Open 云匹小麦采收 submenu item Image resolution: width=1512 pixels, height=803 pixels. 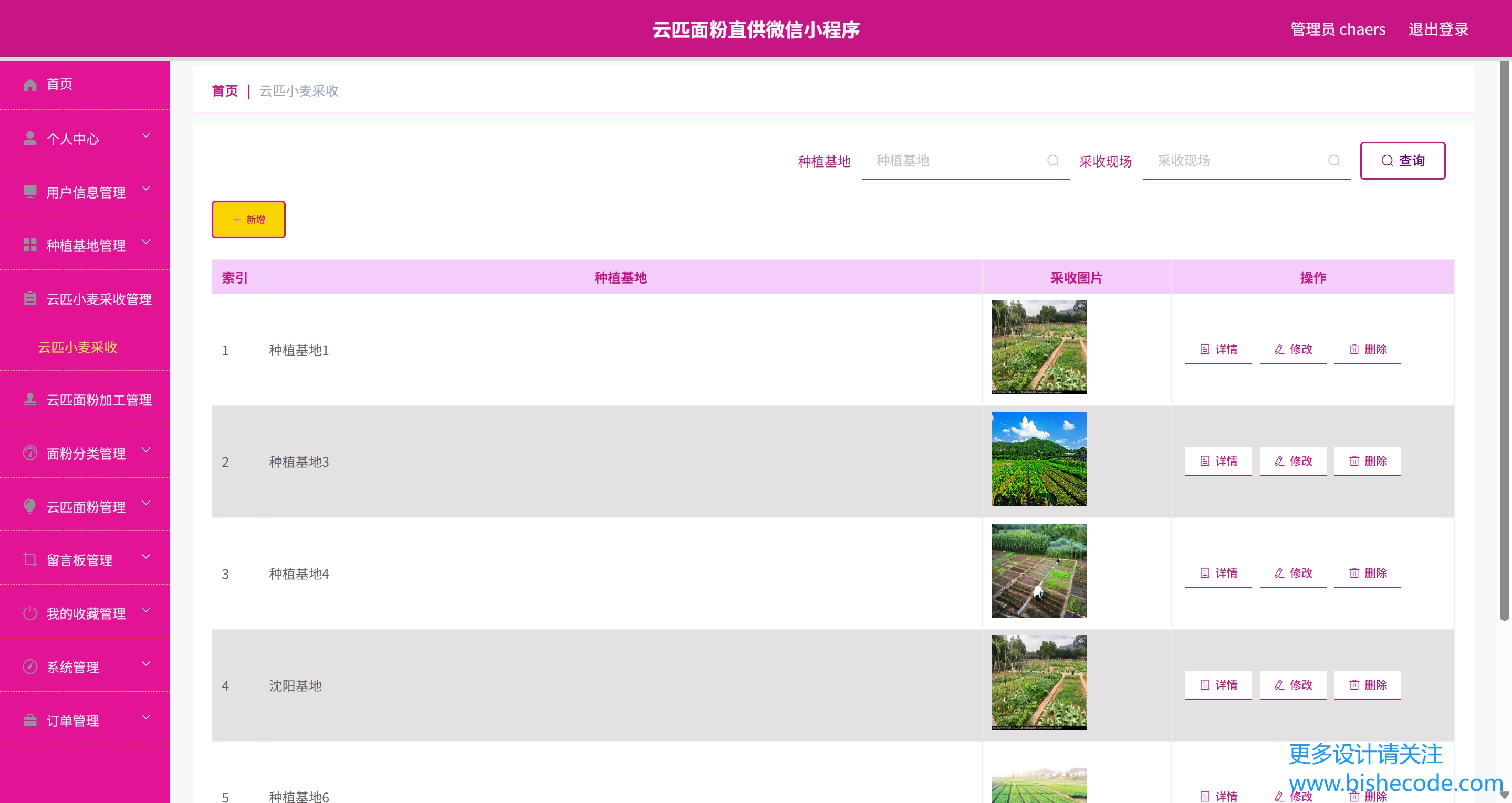pos(78,348)
